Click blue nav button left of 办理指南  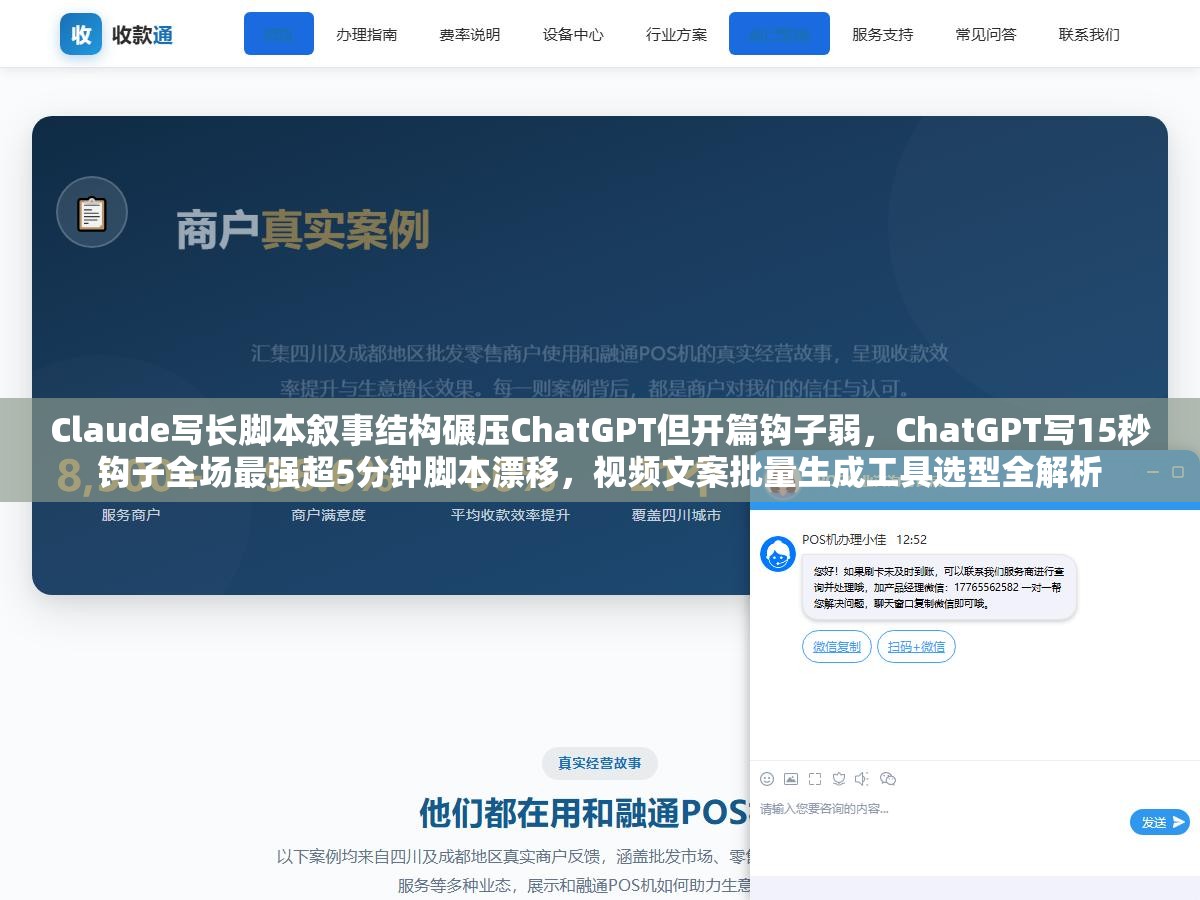coord(279,34)
